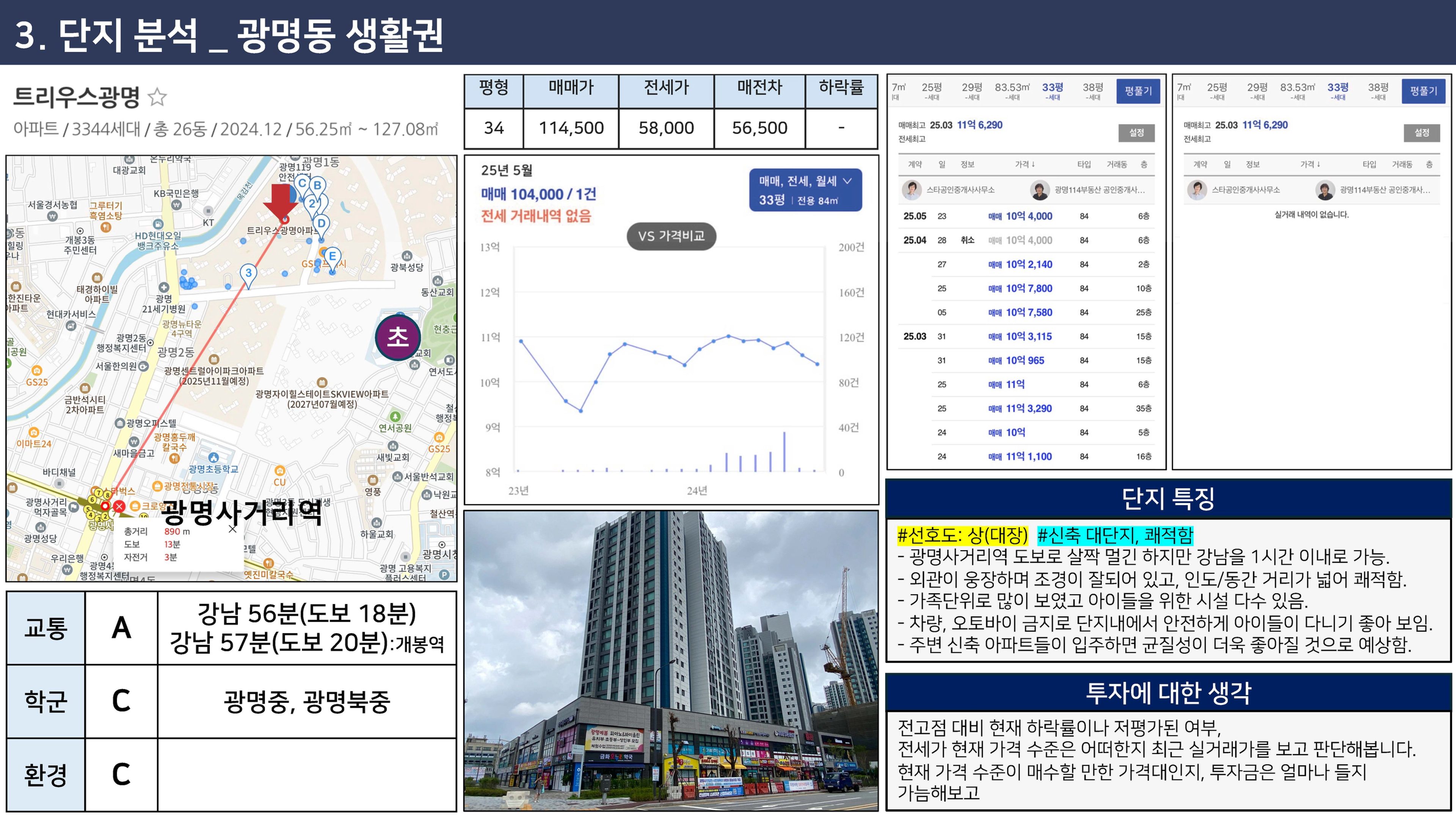Click the 58,000 전세가 table cell
Image resolution: width=1456 pixels, height=819 pixels.
click(667, 128)
